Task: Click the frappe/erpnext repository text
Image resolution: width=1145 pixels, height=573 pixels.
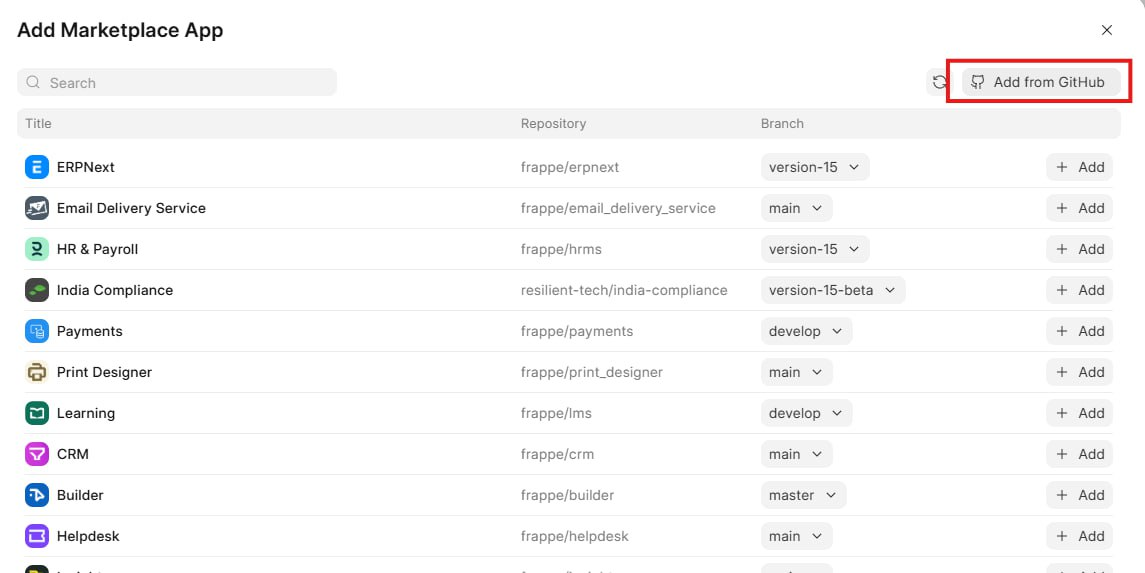Action: pos(570,167)
